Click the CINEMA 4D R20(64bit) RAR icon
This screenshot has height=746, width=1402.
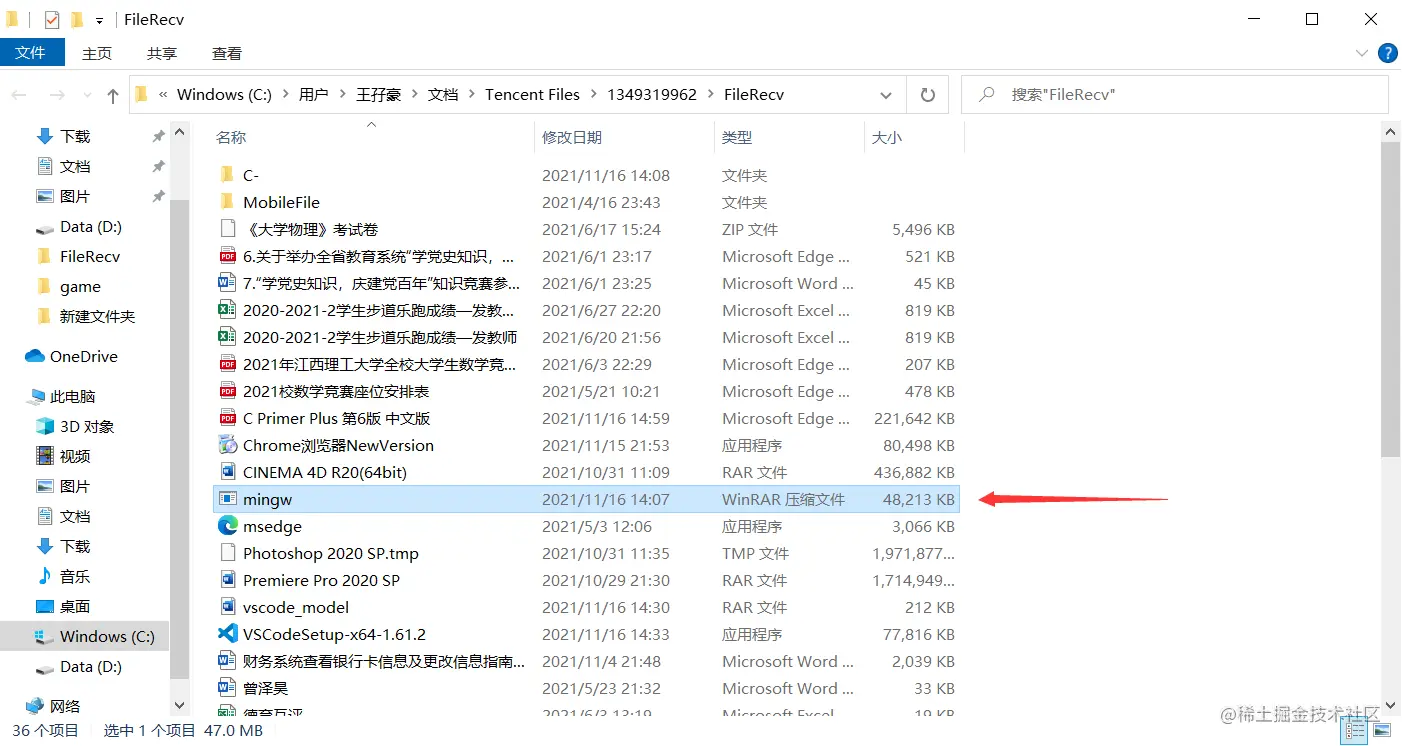coord(227,472)
